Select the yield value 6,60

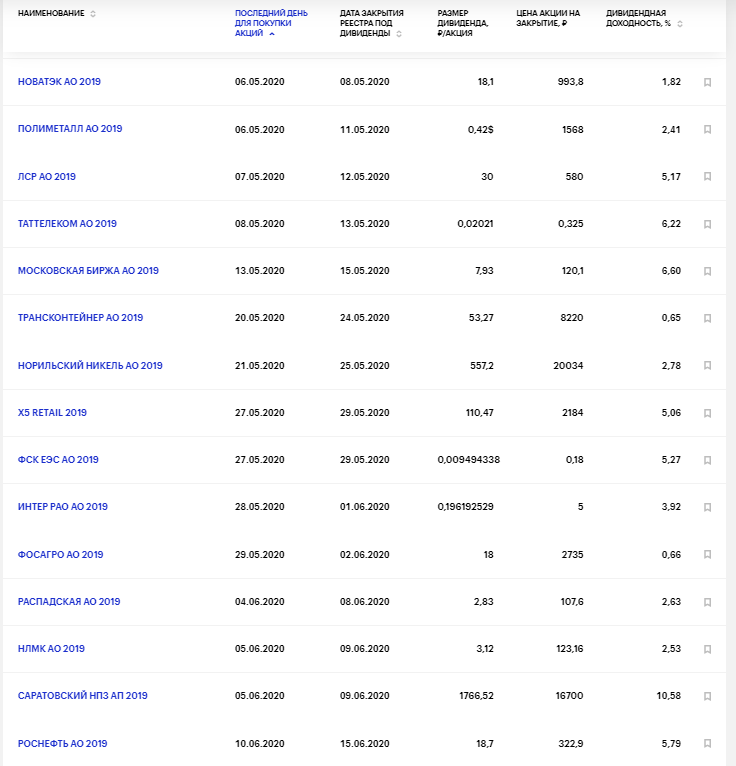[671, 270]
